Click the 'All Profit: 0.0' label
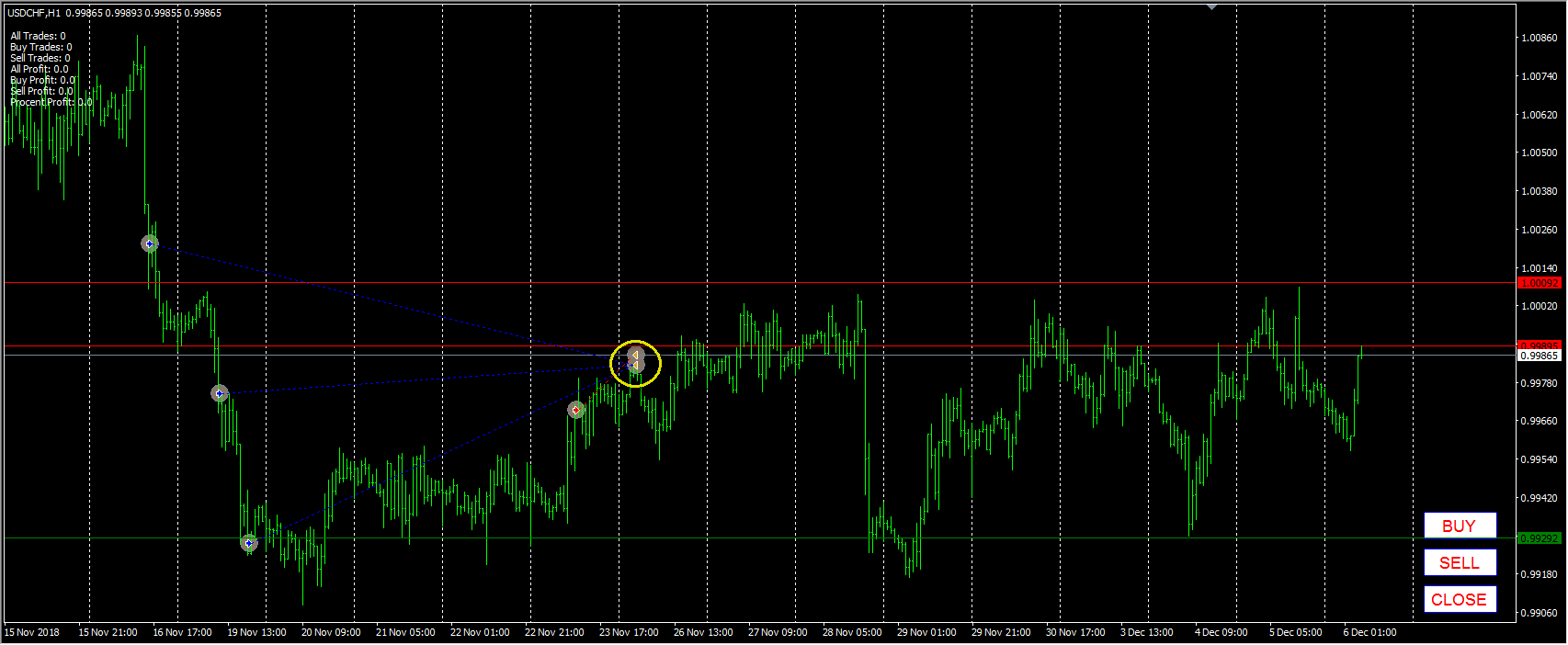The width and height of the screenshot is (1568, 645). (39, 69)
